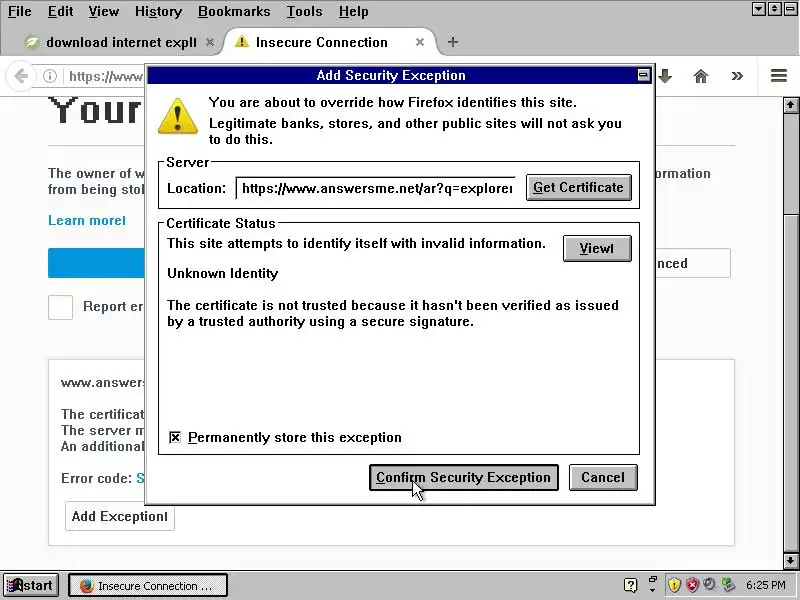This screenshot has width=800, height=600.
Task: Toggle Permanently store this exception checkbox
Action: click(175, 437)
